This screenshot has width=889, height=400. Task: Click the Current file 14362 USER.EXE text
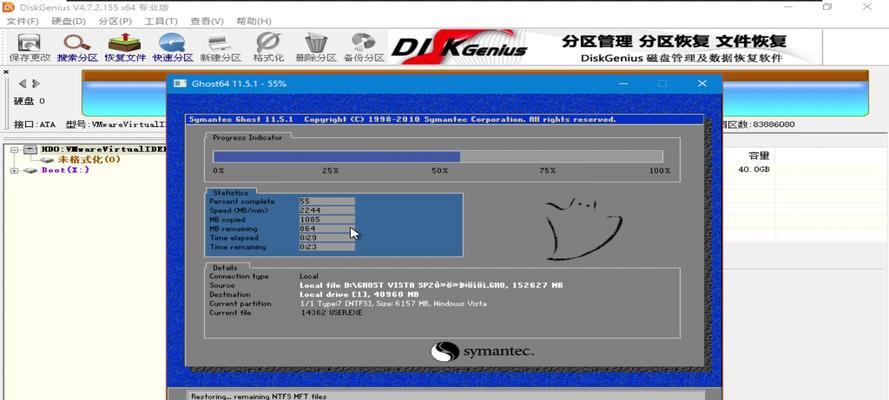pos(332,312)
